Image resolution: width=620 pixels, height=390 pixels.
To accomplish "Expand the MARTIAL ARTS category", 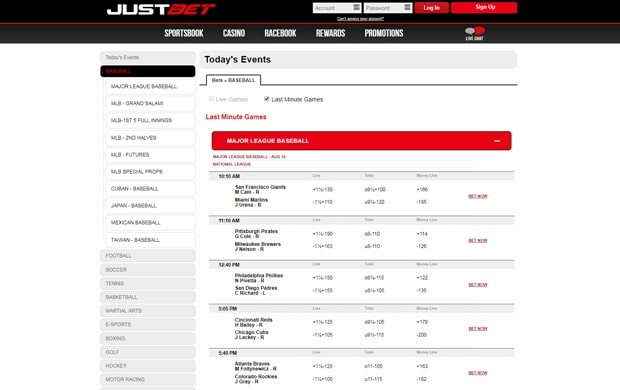I will pos(147,311).
